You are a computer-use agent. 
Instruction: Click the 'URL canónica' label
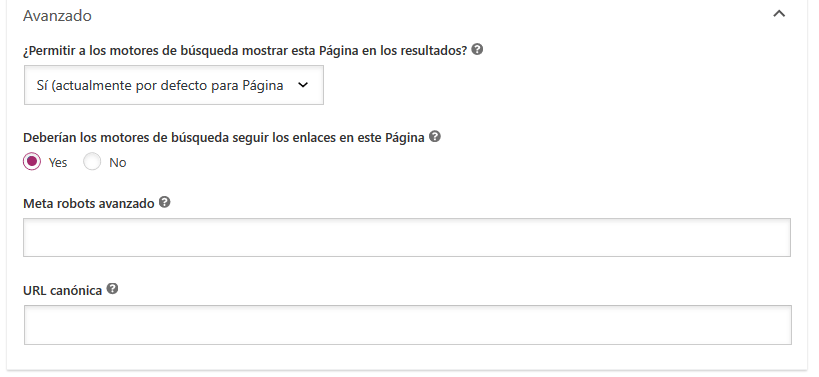tap(63, 291)
